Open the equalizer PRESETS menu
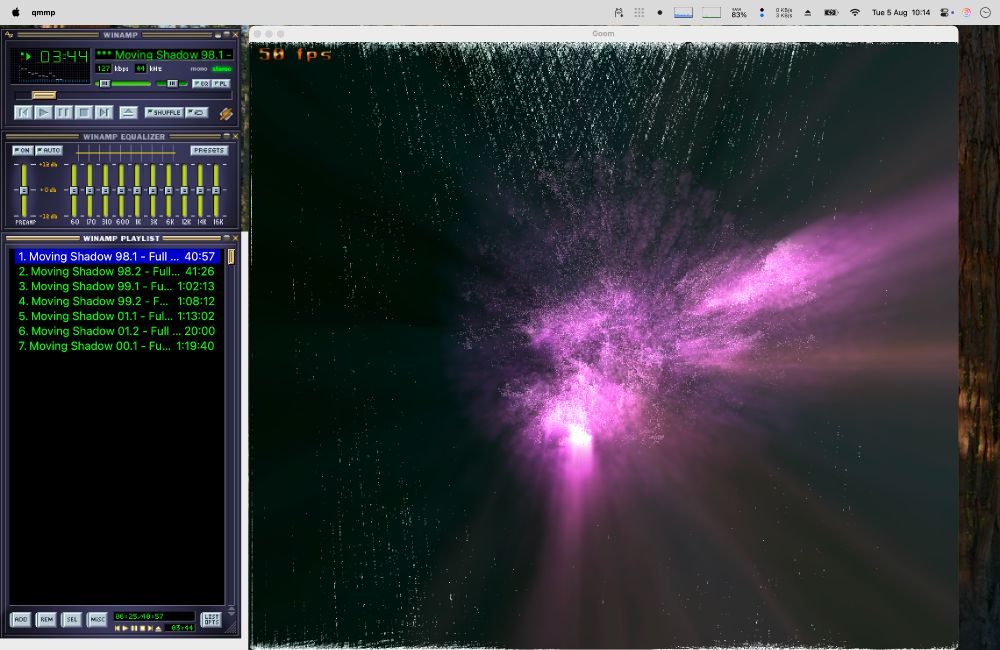Screen dimensions: 1000x650 209,150
